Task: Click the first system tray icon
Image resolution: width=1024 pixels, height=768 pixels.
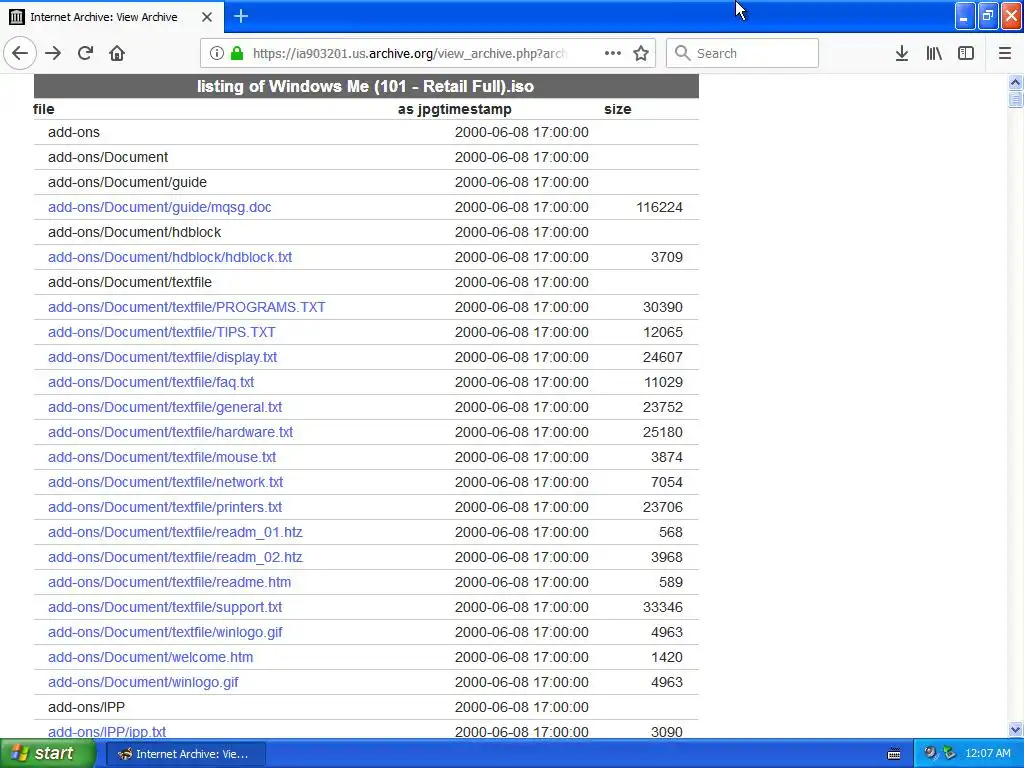Action: (929, 754)
